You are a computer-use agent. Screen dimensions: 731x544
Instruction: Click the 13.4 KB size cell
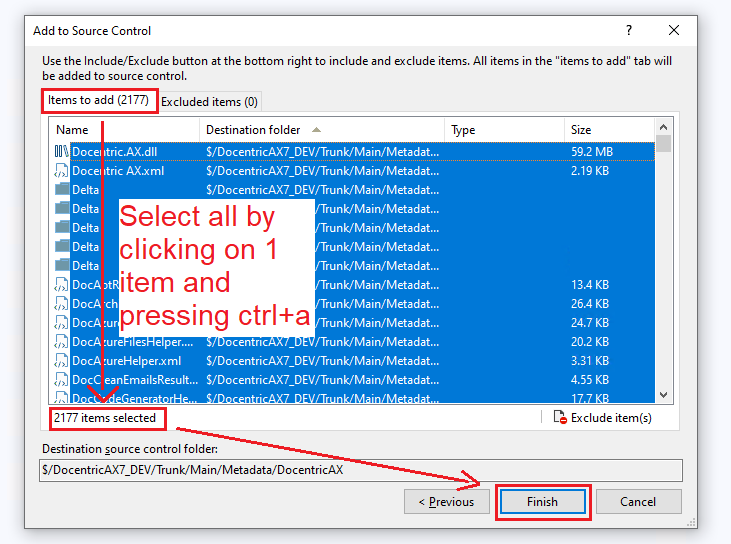590,285
